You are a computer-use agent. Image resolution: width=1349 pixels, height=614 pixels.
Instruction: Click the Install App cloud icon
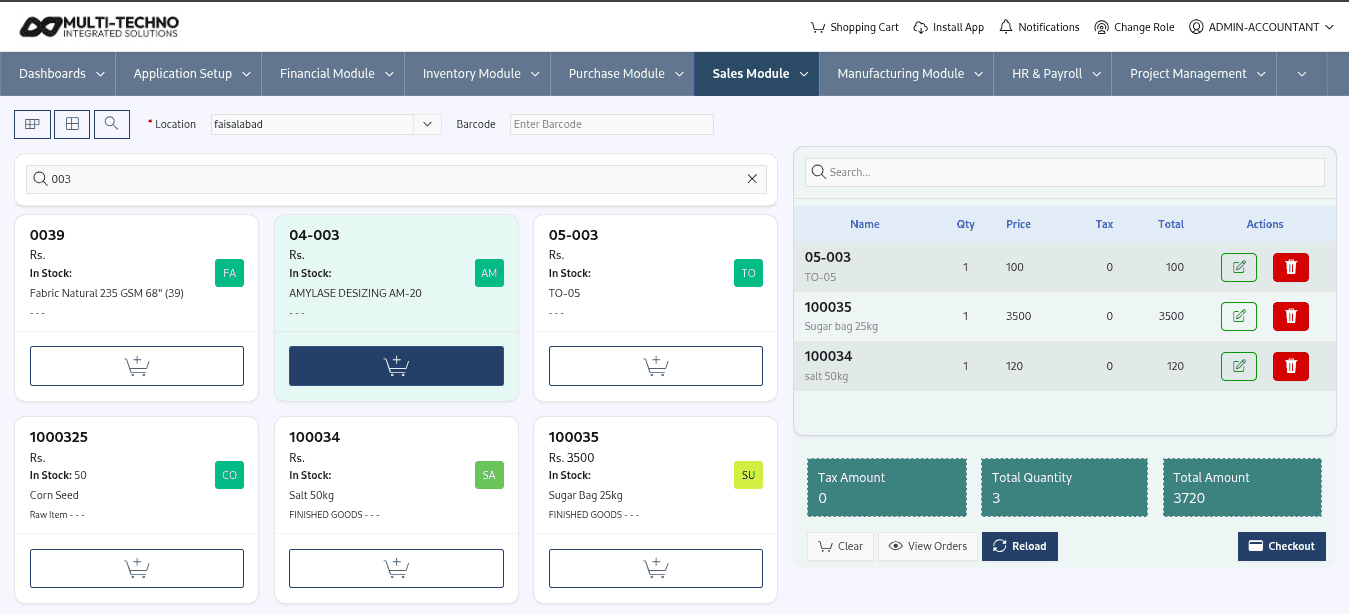point(920,27)
